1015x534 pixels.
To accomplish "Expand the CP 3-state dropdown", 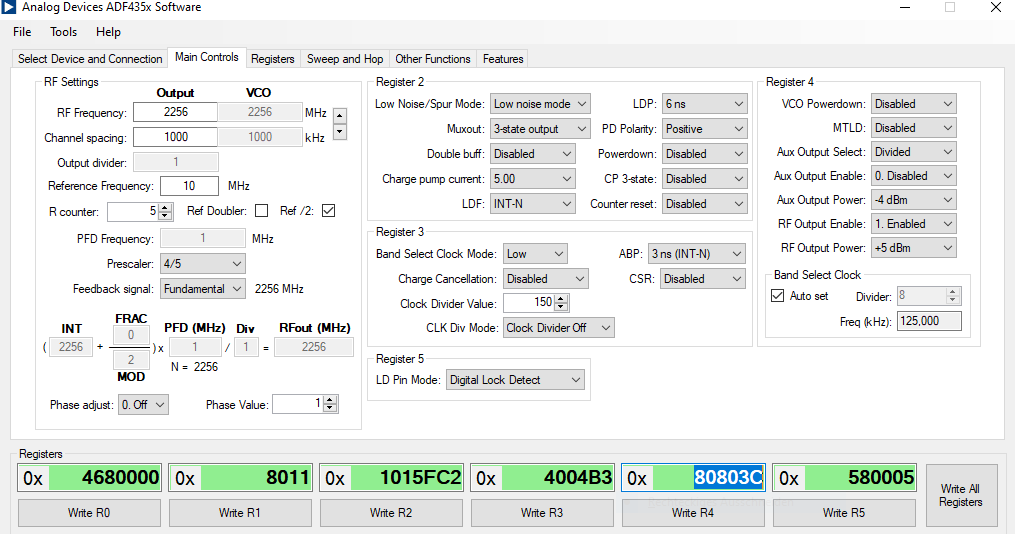I will [704, 179].
